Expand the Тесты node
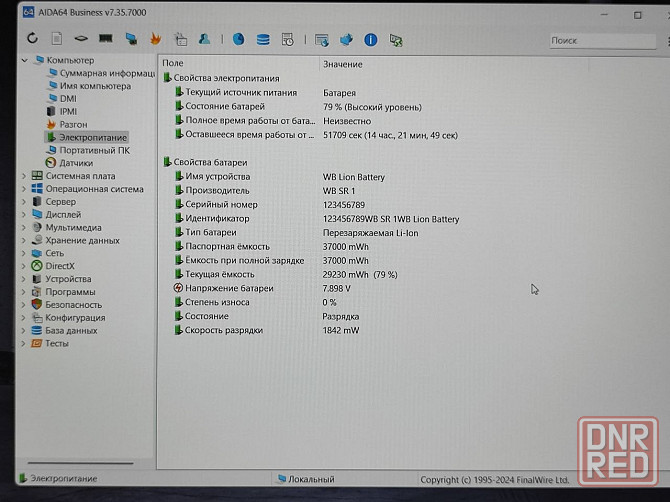The image size is (670, 502). pos(24,343)
